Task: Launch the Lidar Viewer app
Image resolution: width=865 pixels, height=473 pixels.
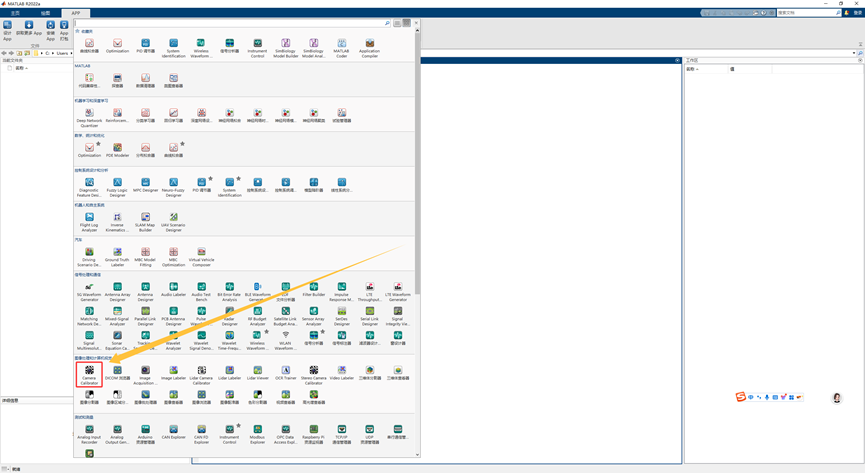Action: tap(258, 373)
